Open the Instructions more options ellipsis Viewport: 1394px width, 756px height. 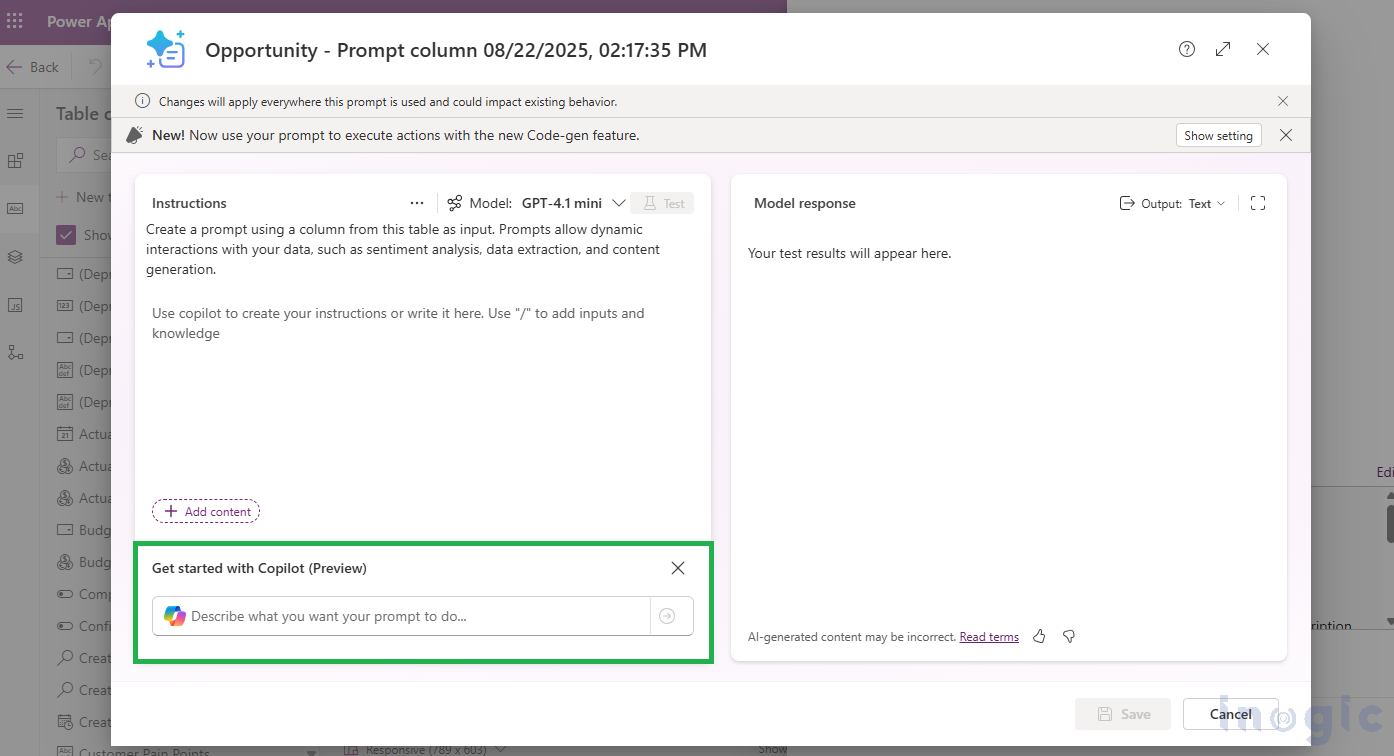(417, 203)
